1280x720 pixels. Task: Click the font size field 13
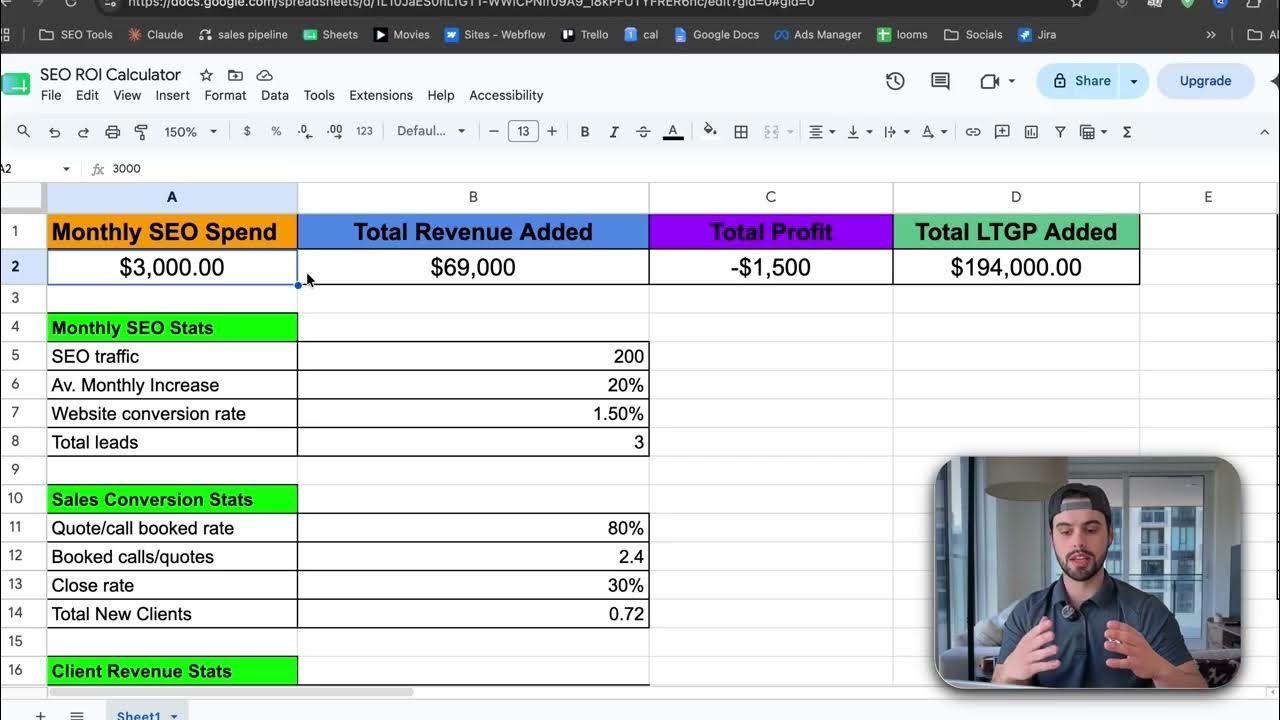point(523,132)
